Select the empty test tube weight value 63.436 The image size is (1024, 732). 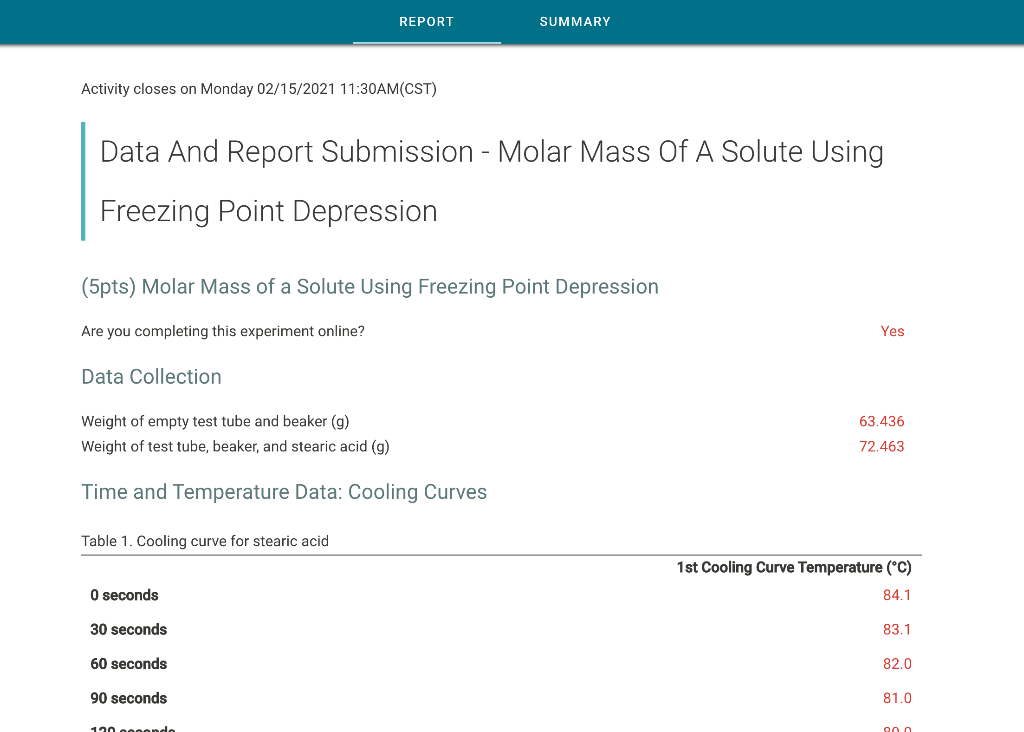click(x=882, y=421)
